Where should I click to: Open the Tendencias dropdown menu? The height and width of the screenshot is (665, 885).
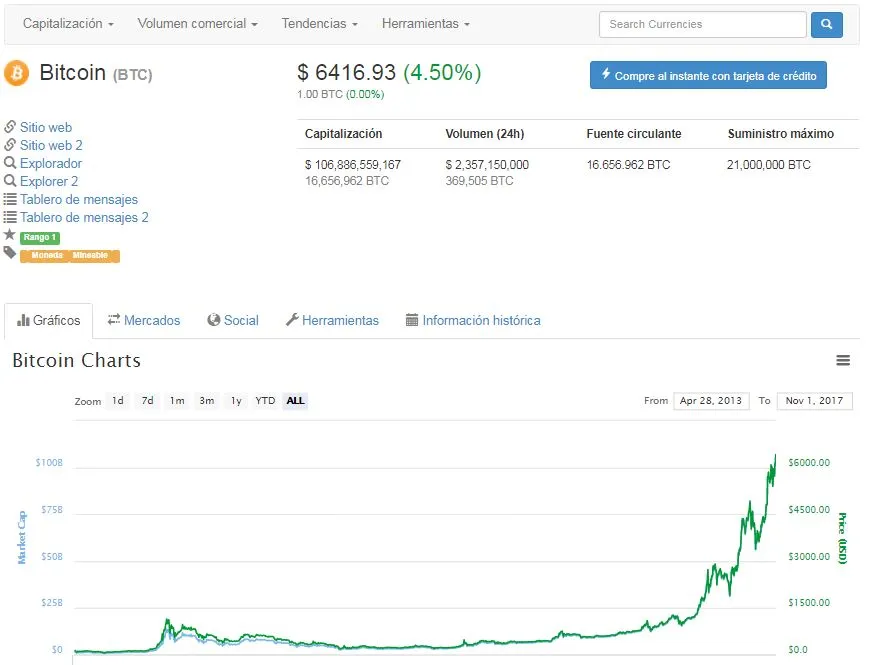319,24
